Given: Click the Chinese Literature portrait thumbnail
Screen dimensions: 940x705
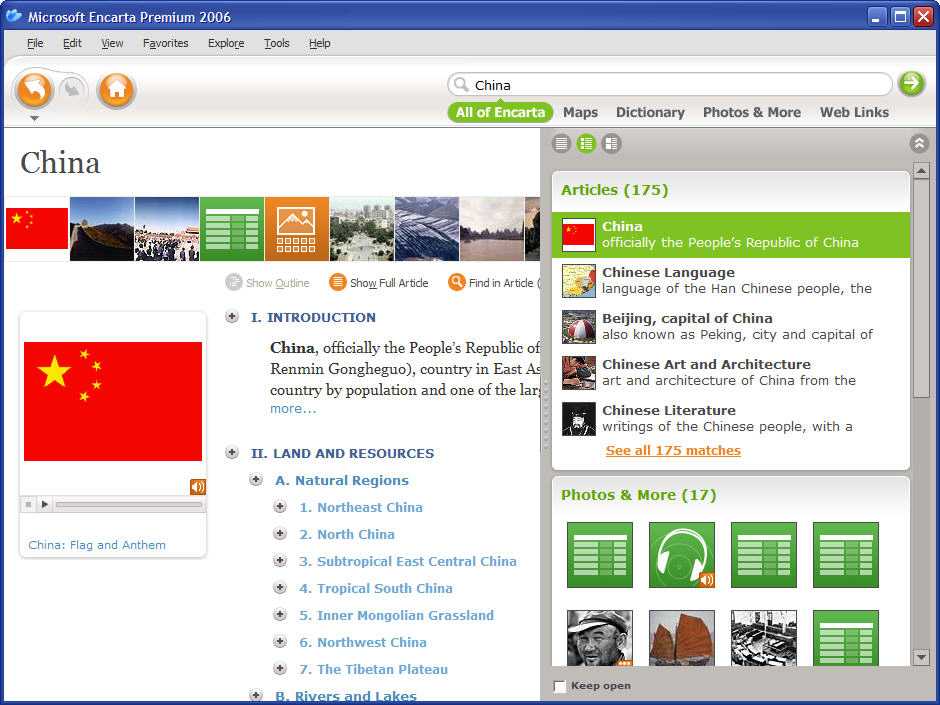Looking at the screenshot, I should point(579,419).
